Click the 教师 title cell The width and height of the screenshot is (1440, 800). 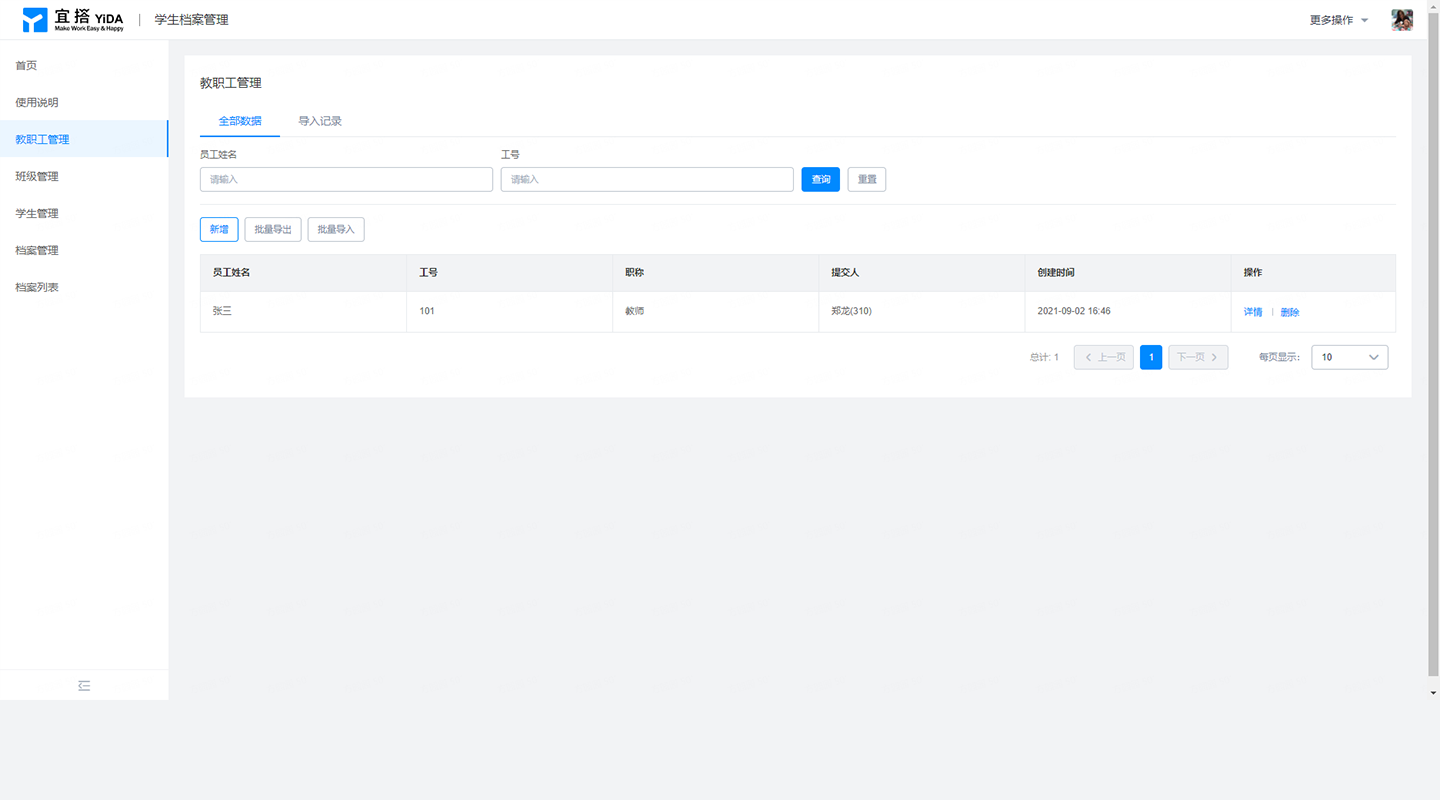pos(715,311)
